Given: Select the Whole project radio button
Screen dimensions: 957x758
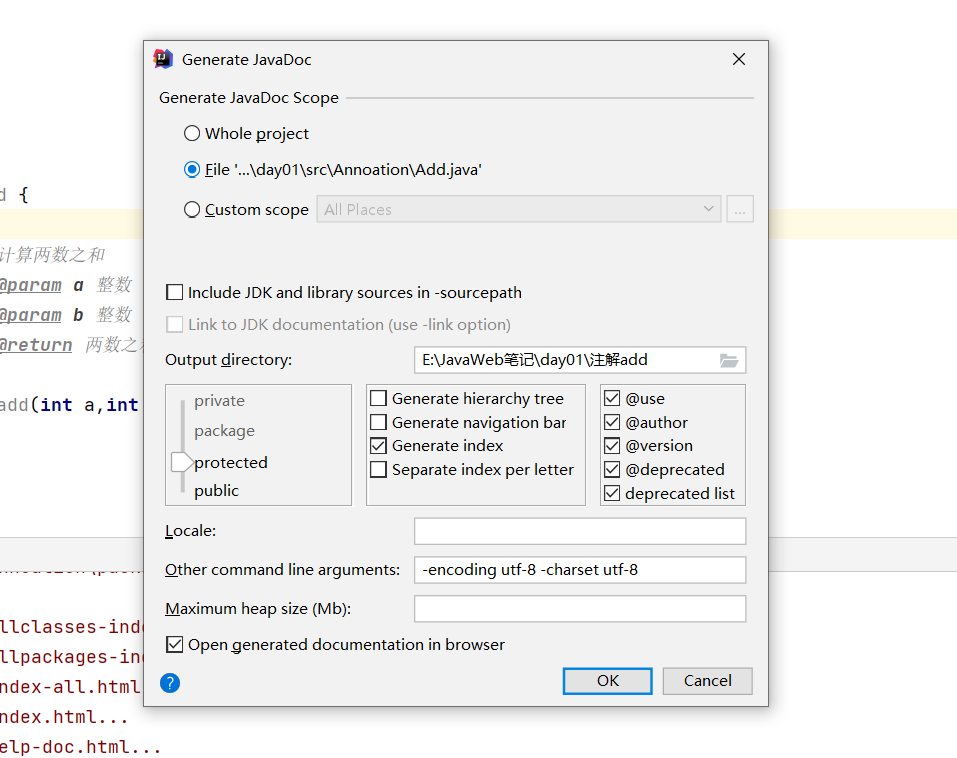Looking at the screenshot, I should coord(192,133).
